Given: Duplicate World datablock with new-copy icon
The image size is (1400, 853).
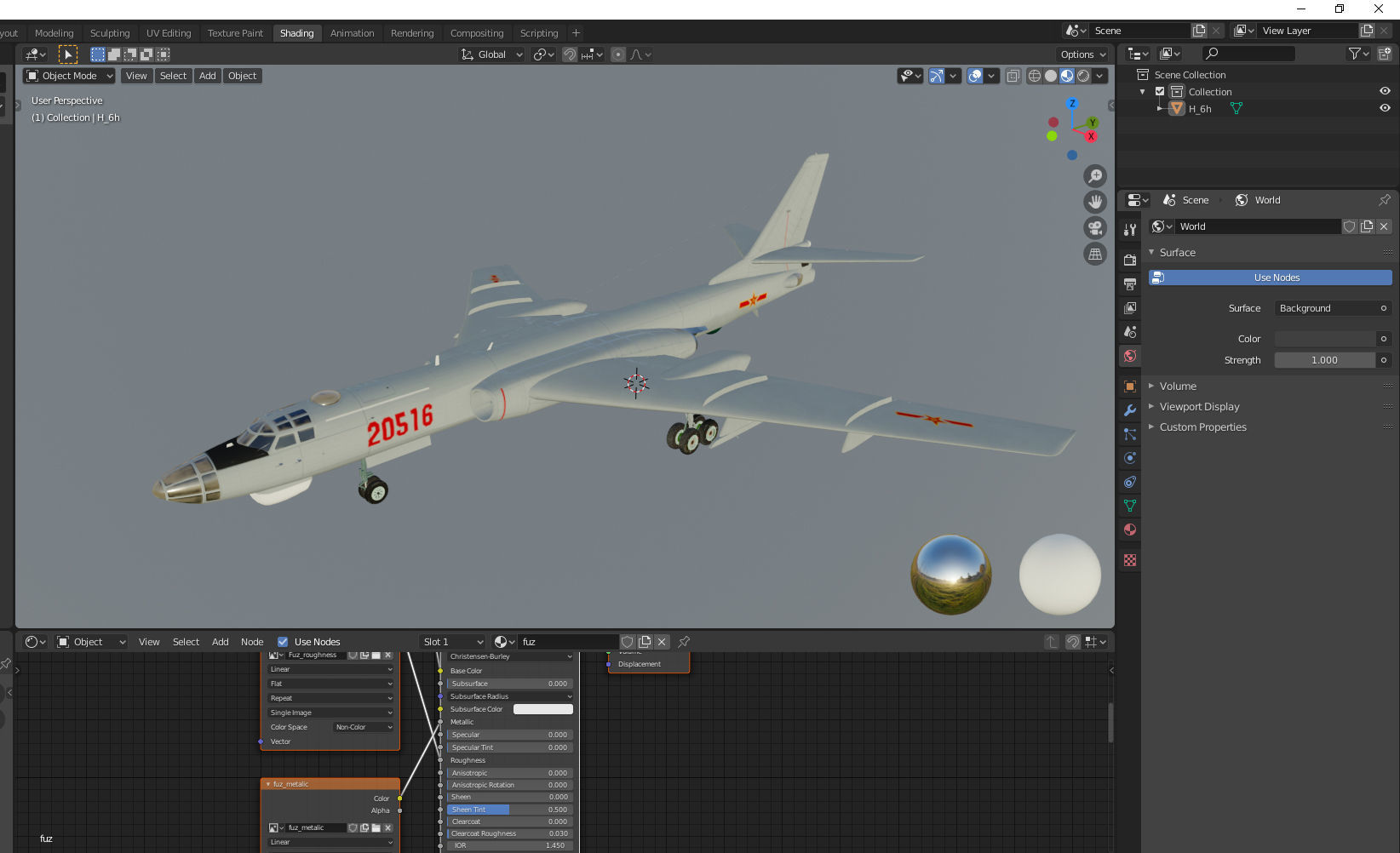Looking at the screenshot, I should coord(1367,226).
